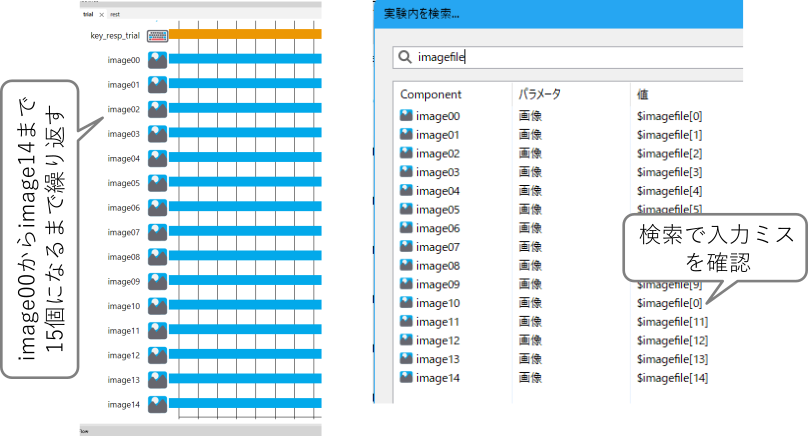Switch to the rest routine tab
The image size is (808, 436).
[x=115, y=14]
